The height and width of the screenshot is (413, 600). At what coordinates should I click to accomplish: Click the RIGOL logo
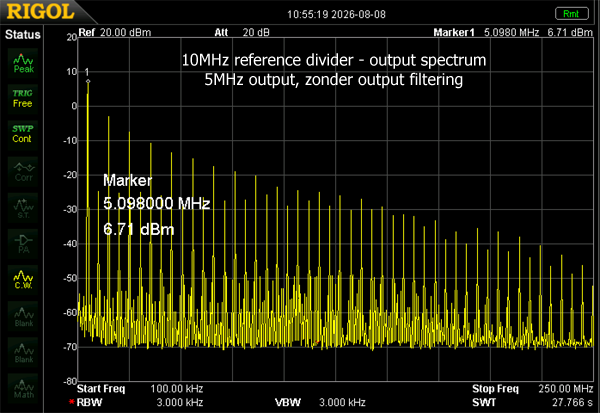tap(41, 11)
